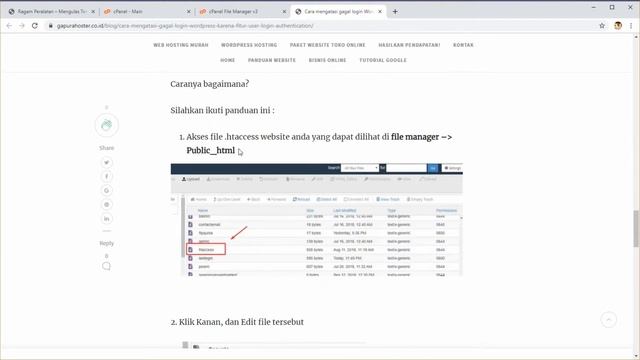The height and width of the screenshot is (360, 640).
Task: Go forward in browser history
Action: [x=22, y=25]
